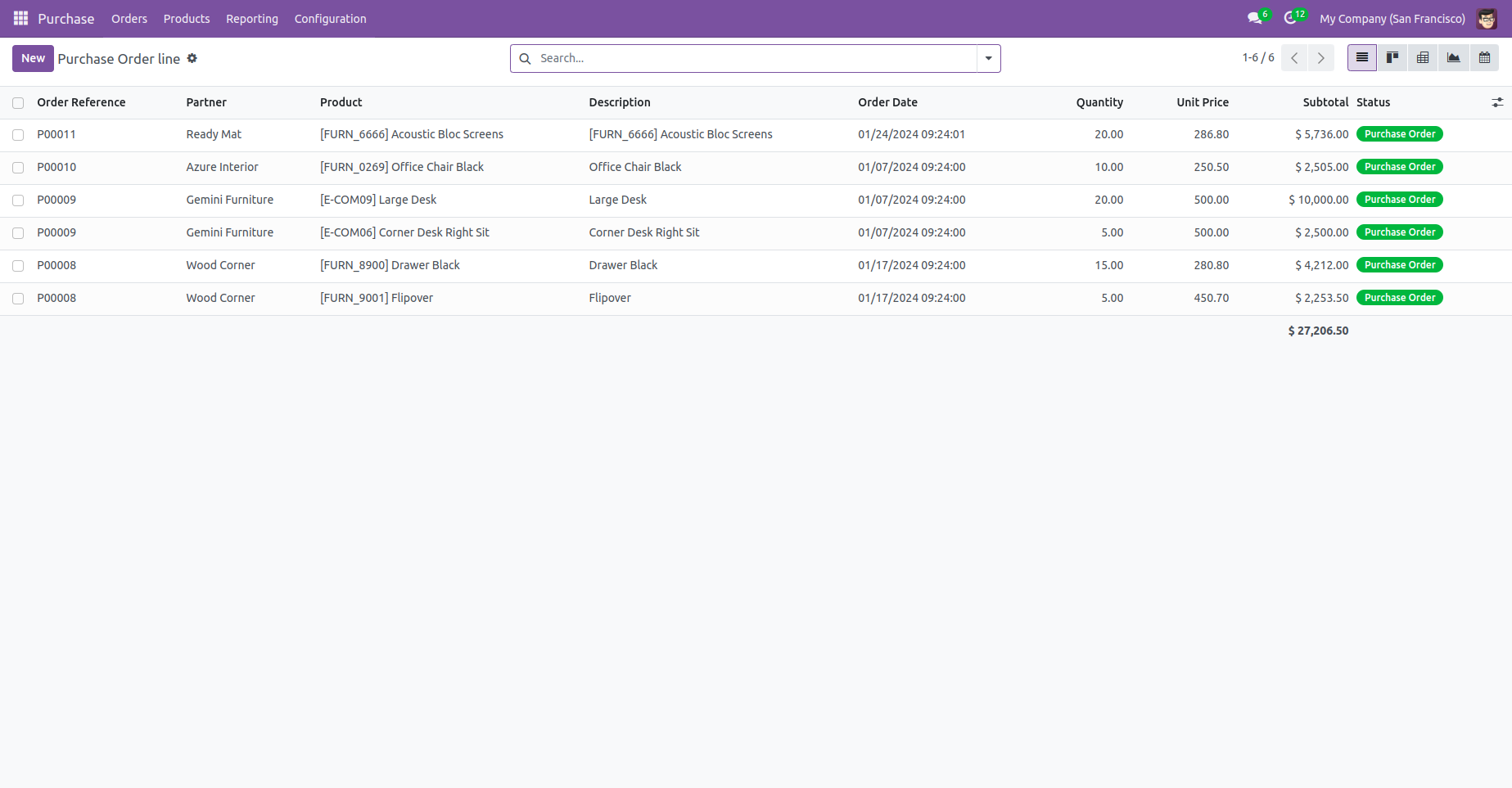Open optional columns adjust dropdown
1512x788 pixels.
pyautogui.click(x=1496, y=102)
